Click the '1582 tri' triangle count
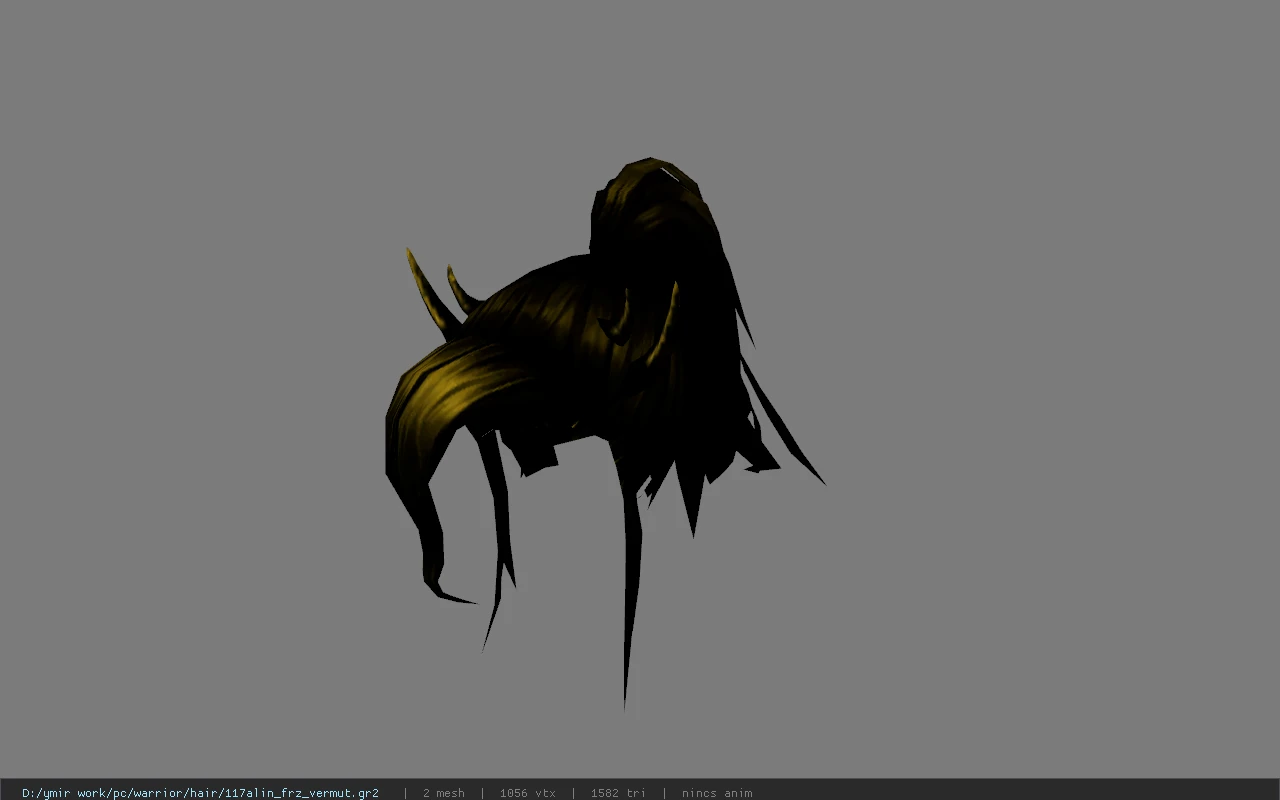 618,793
